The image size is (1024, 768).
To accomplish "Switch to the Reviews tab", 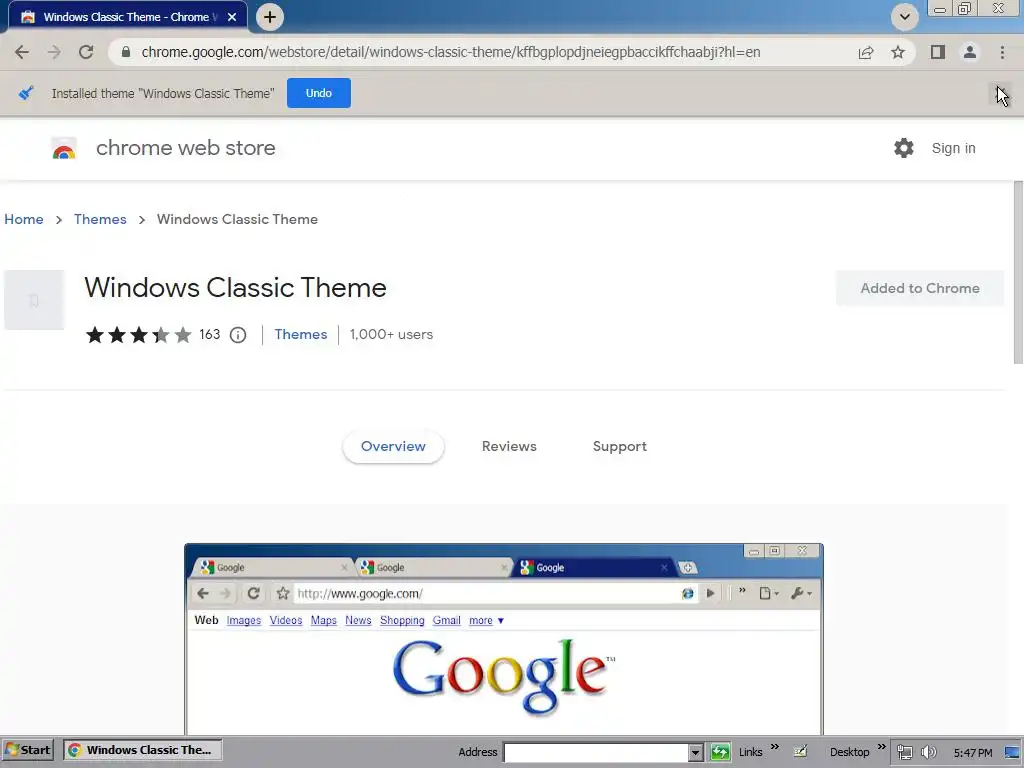I will [x=509, y=447].
